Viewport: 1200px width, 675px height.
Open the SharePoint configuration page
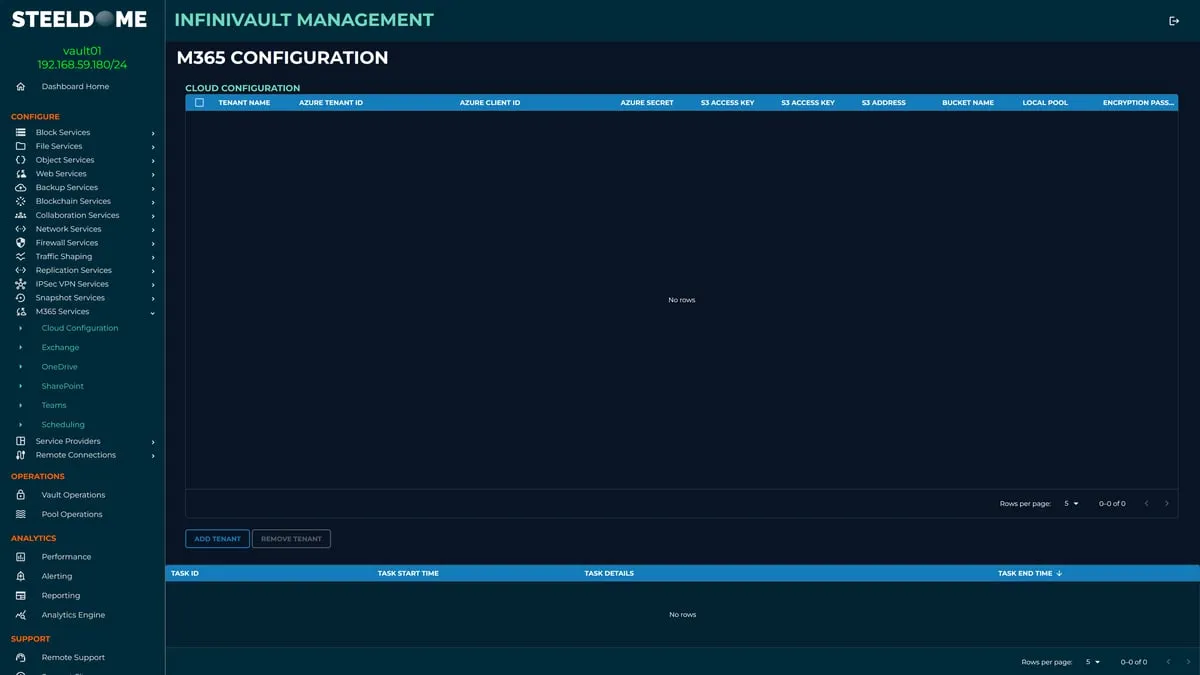click(x=63, y=385)
